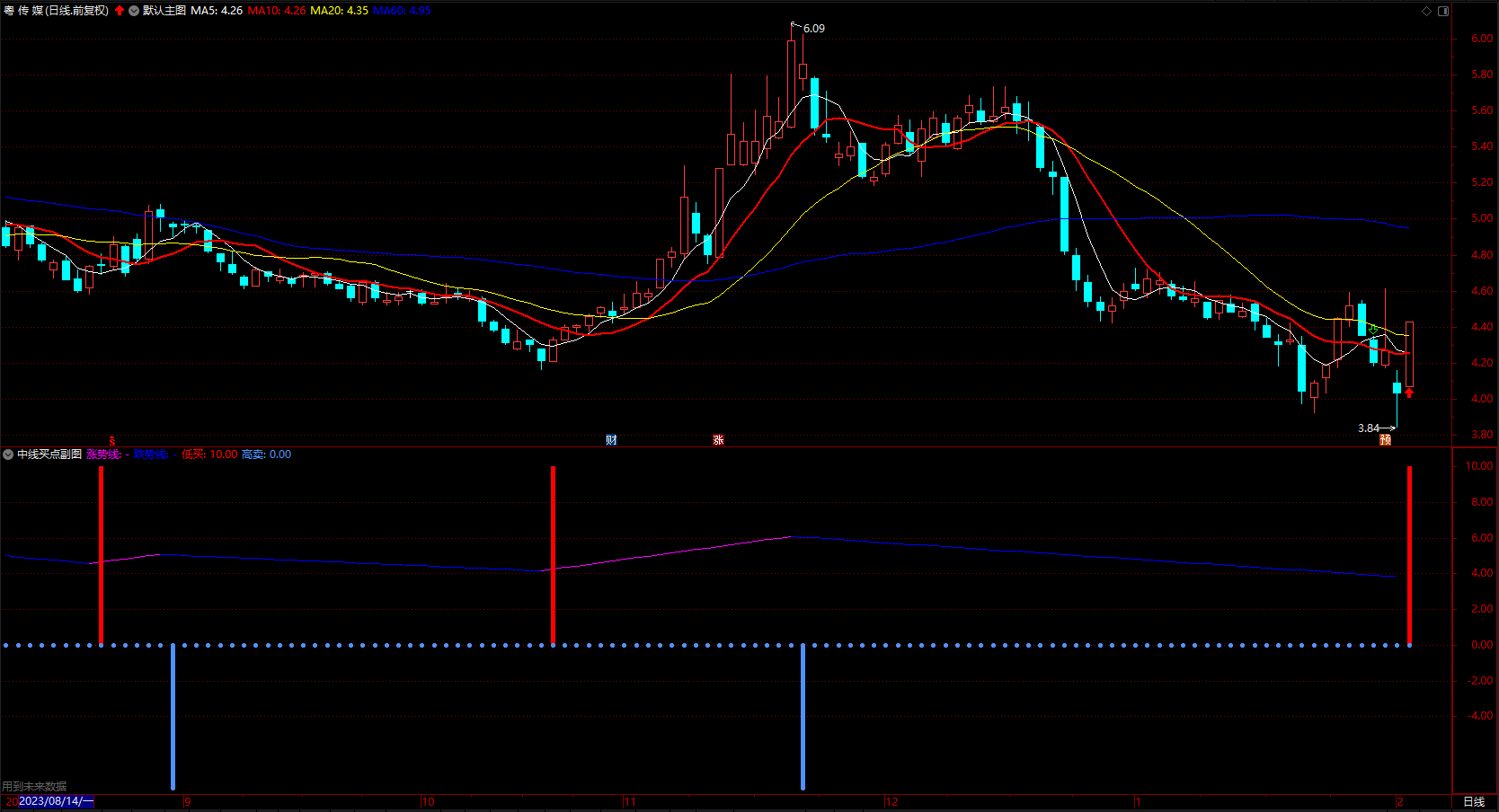Click the -4.00 sub-chart axis label
Viewport: 1499px width, 812px height.
point(1480,716)
